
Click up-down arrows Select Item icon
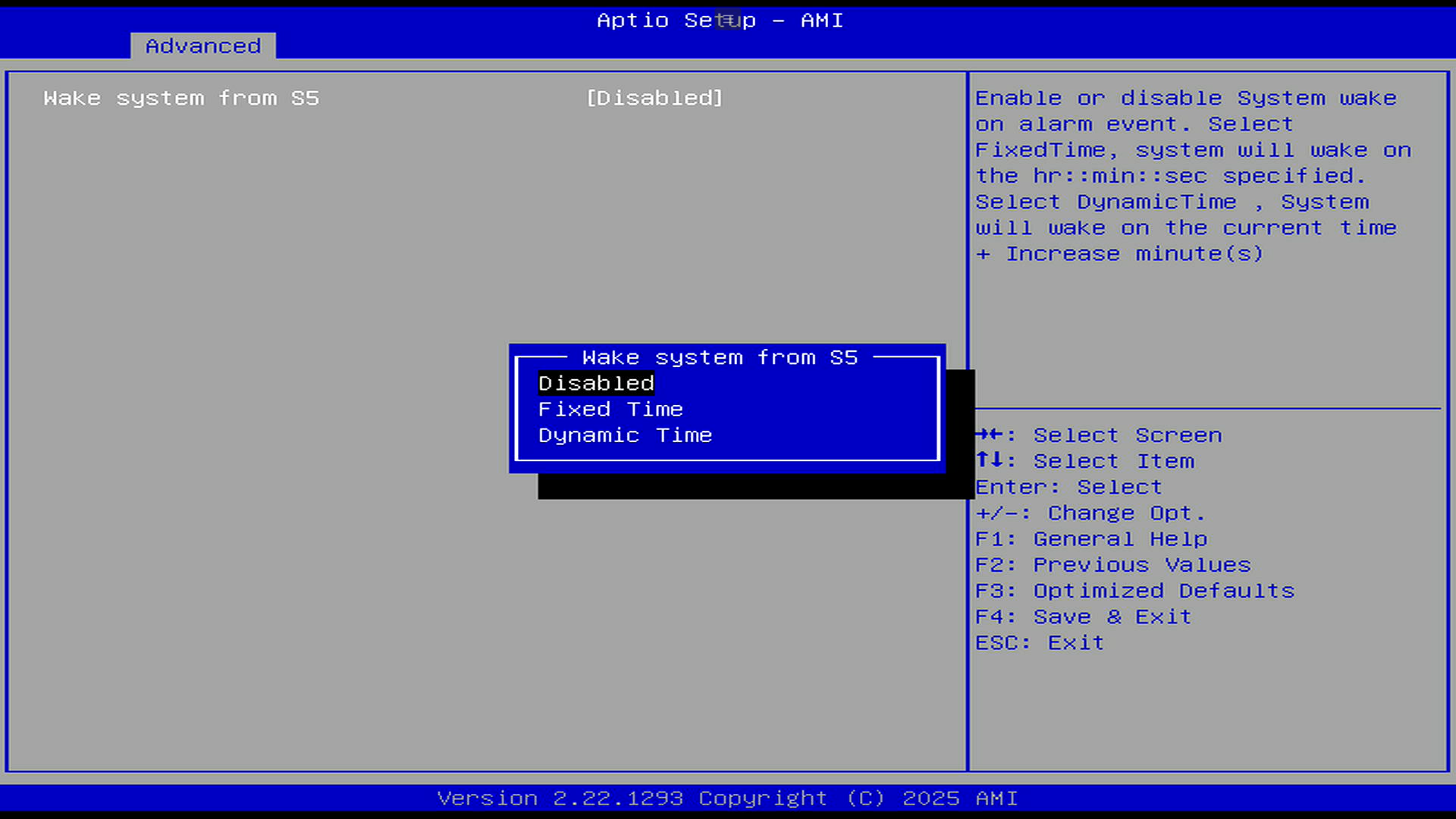tap(989, 460)
